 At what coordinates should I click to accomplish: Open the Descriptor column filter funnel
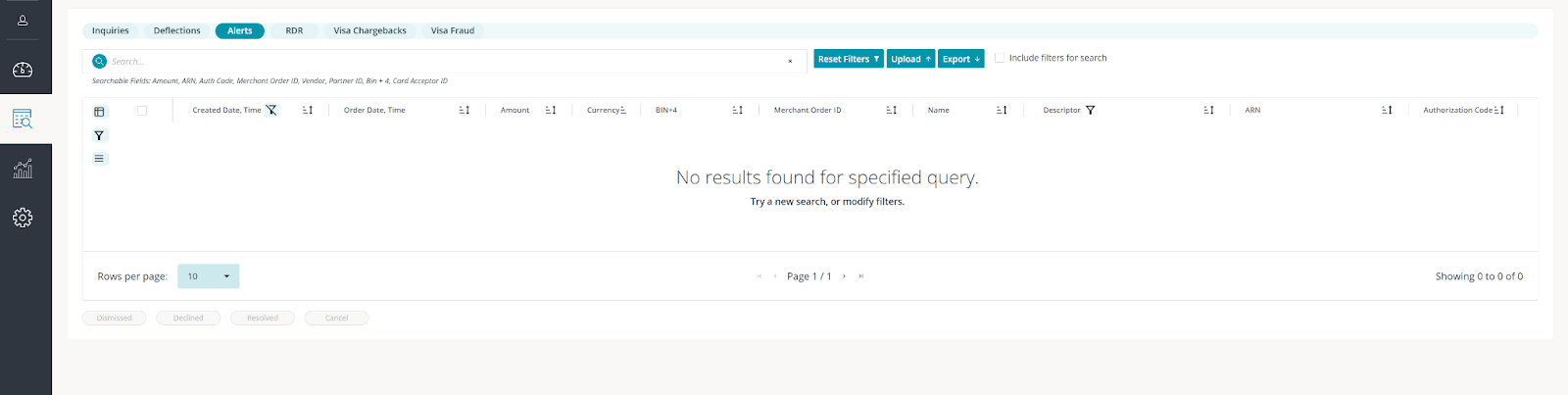(x=1090, y=110)
